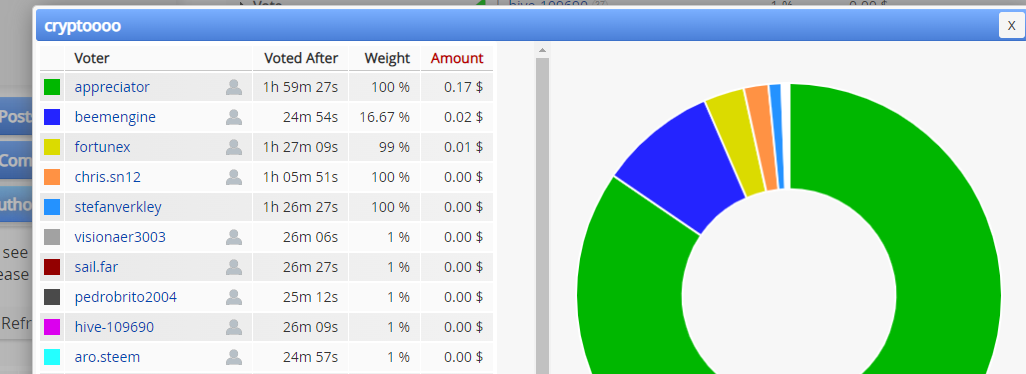Open the chris.sn12 voter link
This screenshot has width=1026, height=374.
[x=107, y=177]
